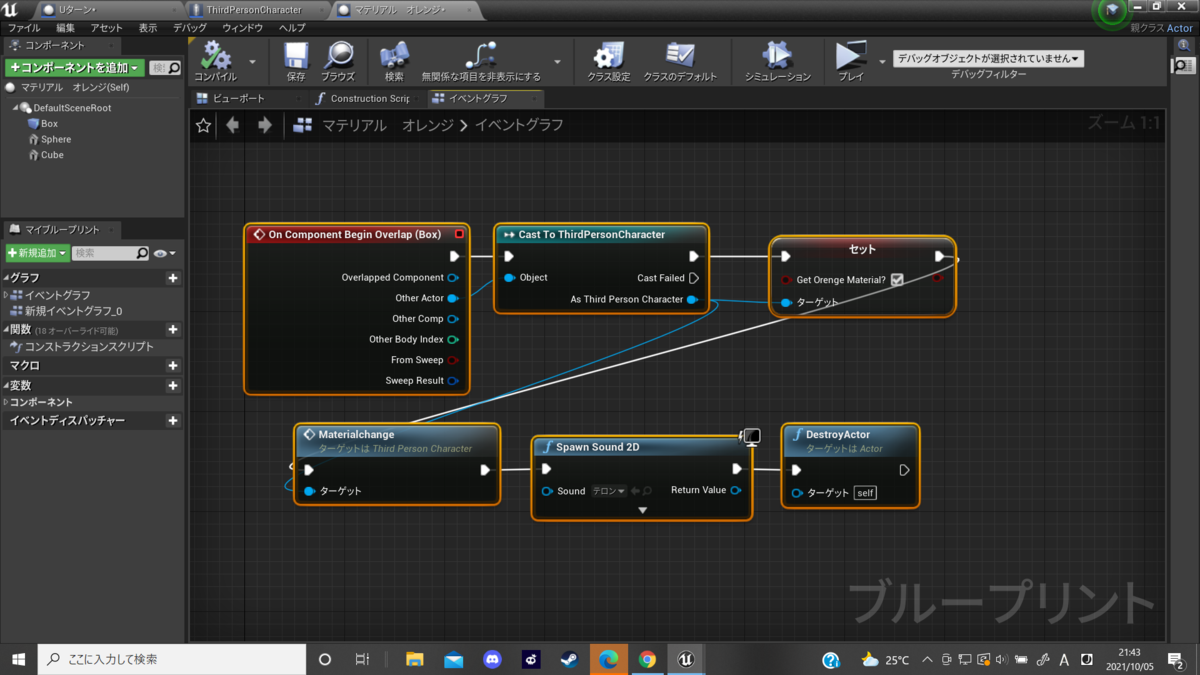The height and width of the screenshot is (675, 1200).
Task: Open the Add Component (コンポーネントを追加) dropdown
Action: point(75,67)
